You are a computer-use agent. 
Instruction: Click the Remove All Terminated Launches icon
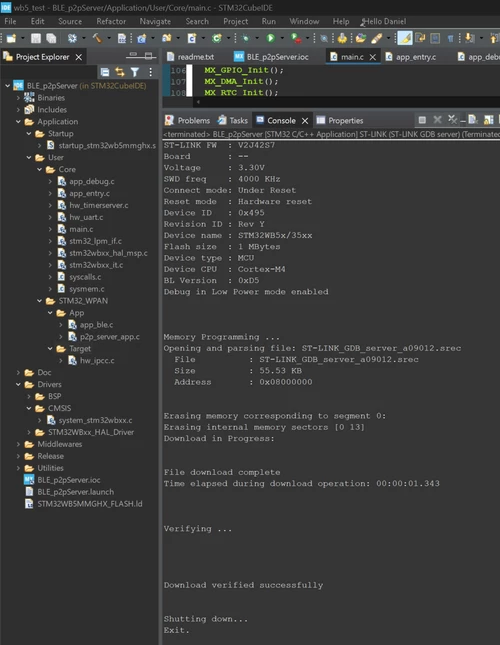tap(452, 120)
